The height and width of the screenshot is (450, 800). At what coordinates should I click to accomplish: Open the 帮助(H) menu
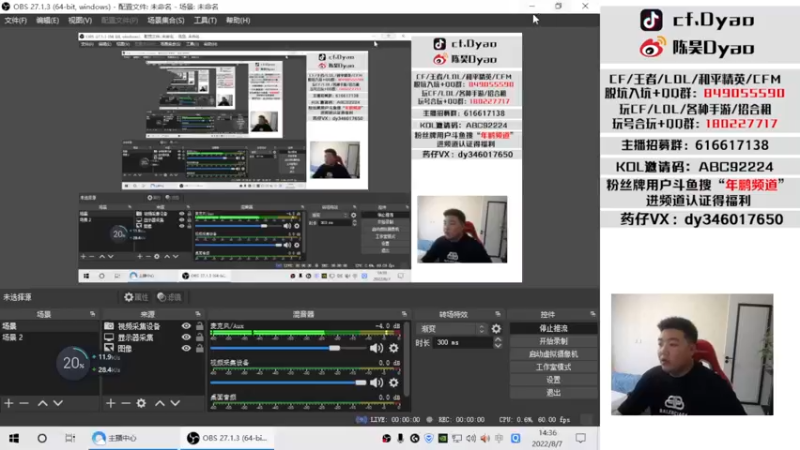click(x=238, y=20)
